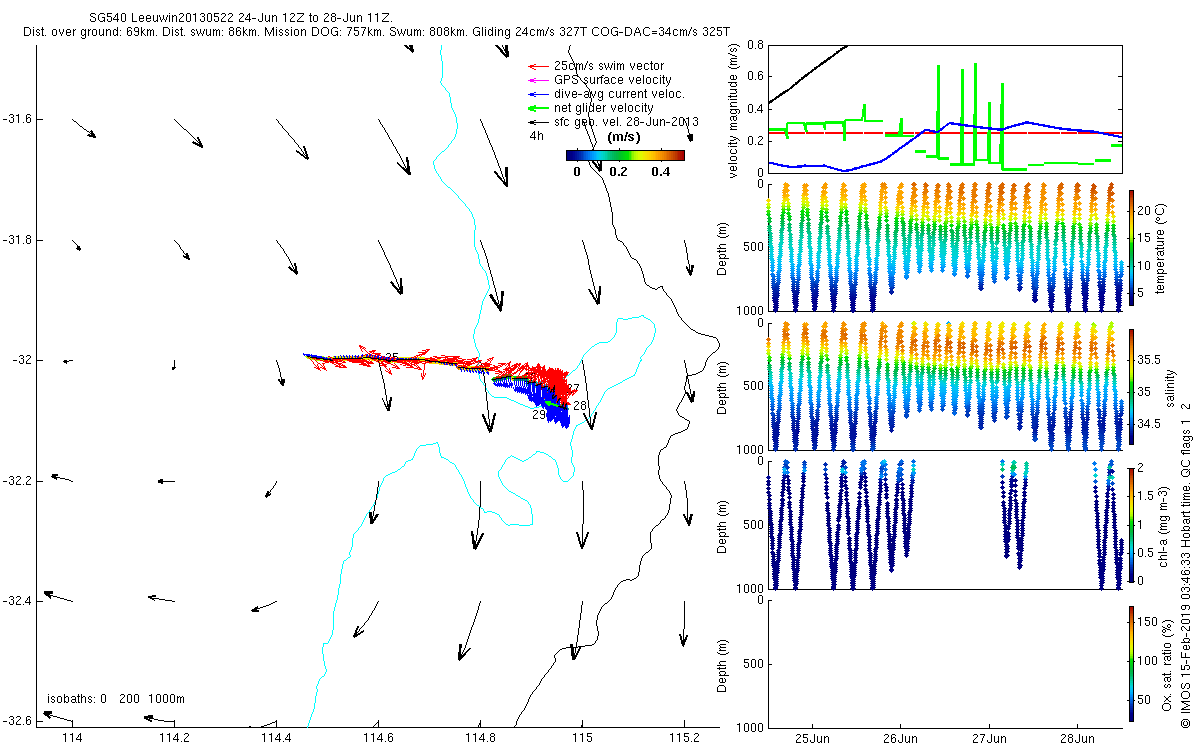Select the 'dive-avg current veloc.' legend label
The image size is (1200, 750).
click(x=619, y=94)
